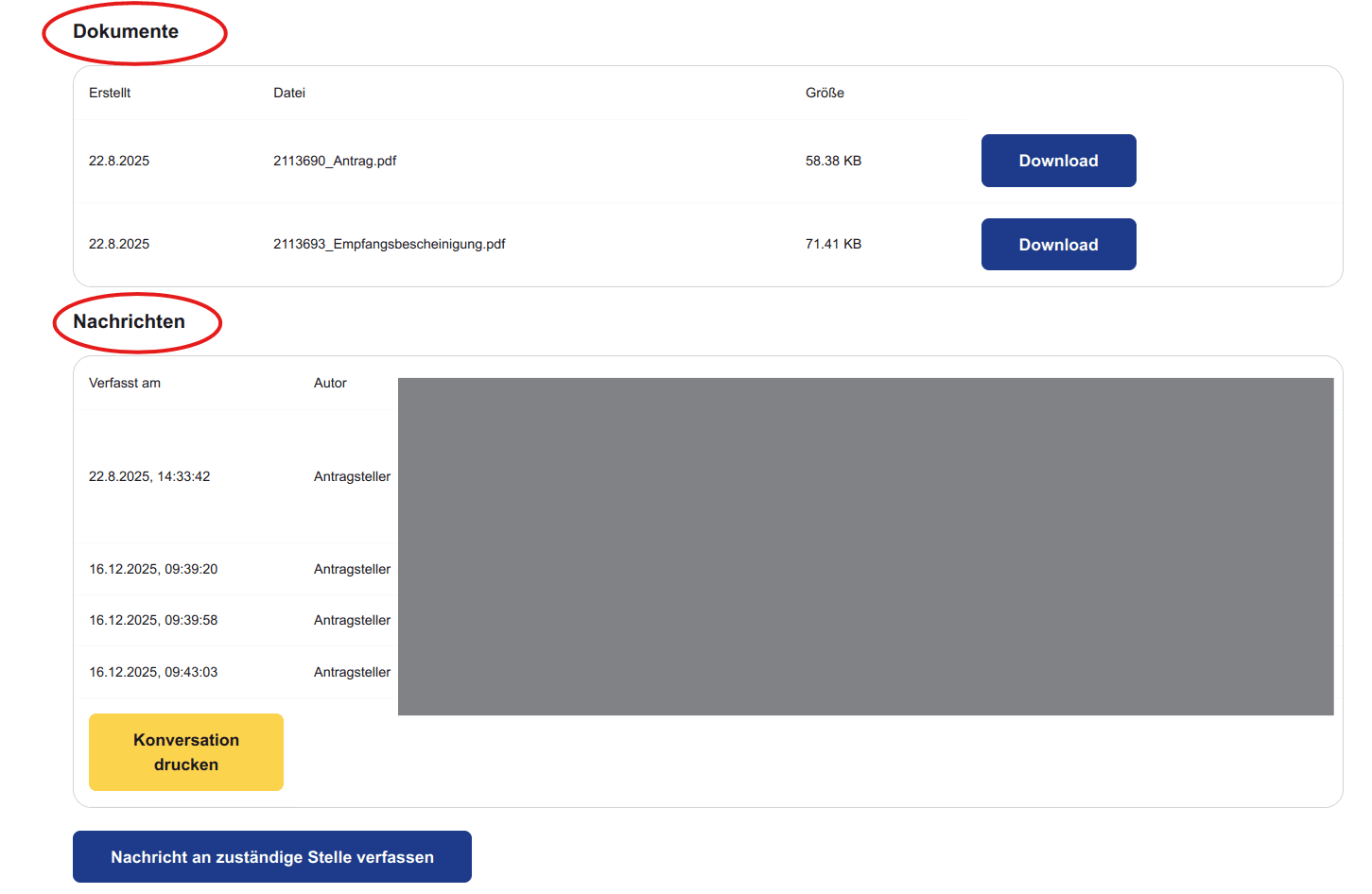This screenshot has height=894, width=1372.
Task: Download the Empfangsbescheinigung PDF document
Action: click(x=1058, y=245)
